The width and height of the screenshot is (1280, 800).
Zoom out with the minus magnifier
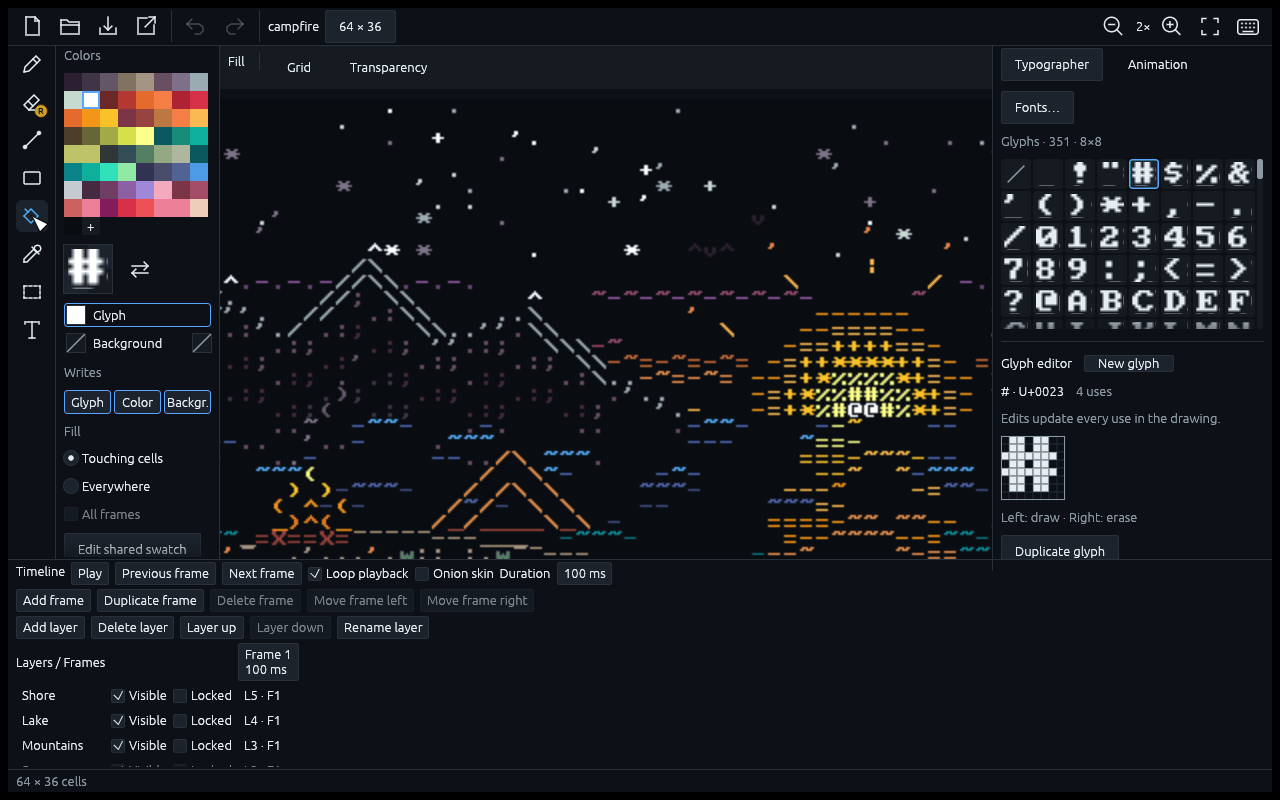pos(1112,27)
